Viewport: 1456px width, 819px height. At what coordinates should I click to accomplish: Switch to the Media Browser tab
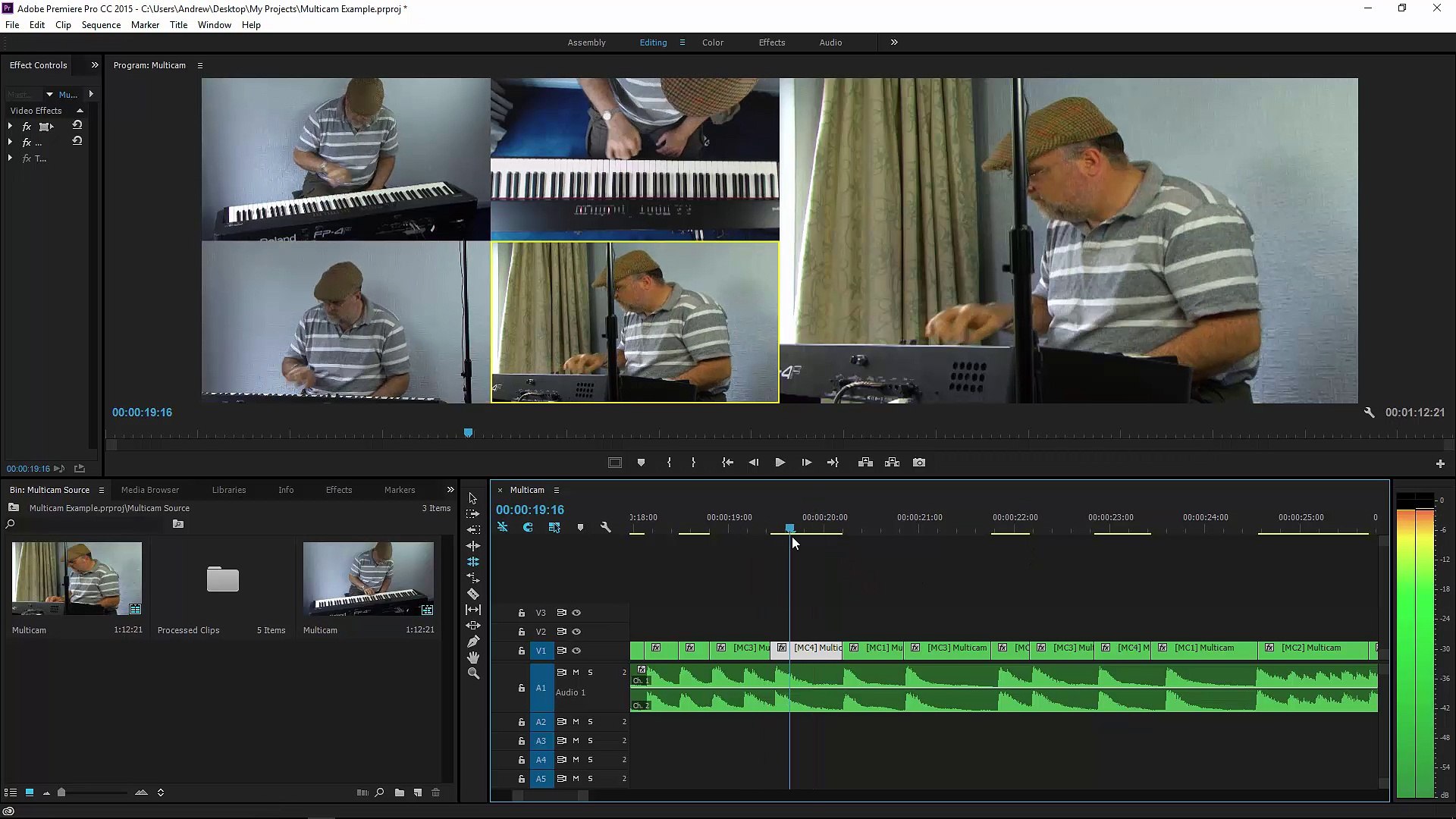150,490
